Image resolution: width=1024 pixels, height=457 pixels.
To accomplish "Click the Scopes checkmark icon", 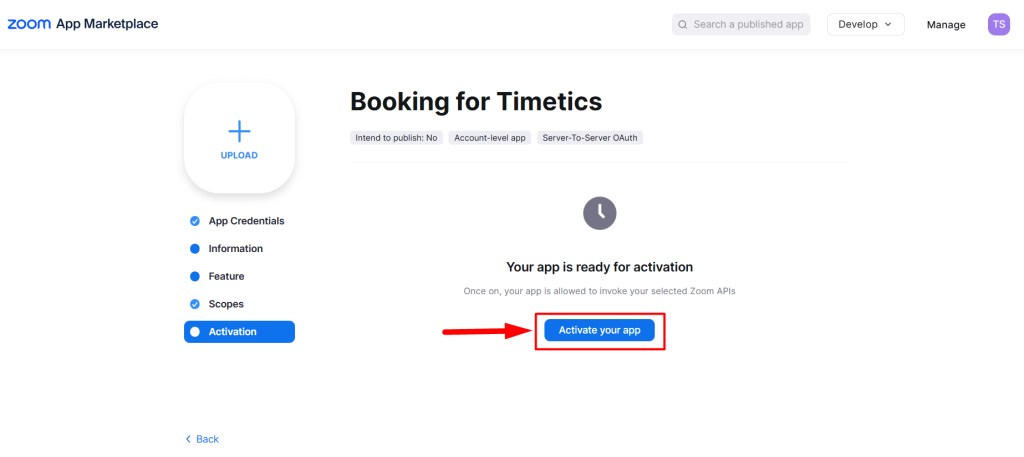I will pos(195,304).
